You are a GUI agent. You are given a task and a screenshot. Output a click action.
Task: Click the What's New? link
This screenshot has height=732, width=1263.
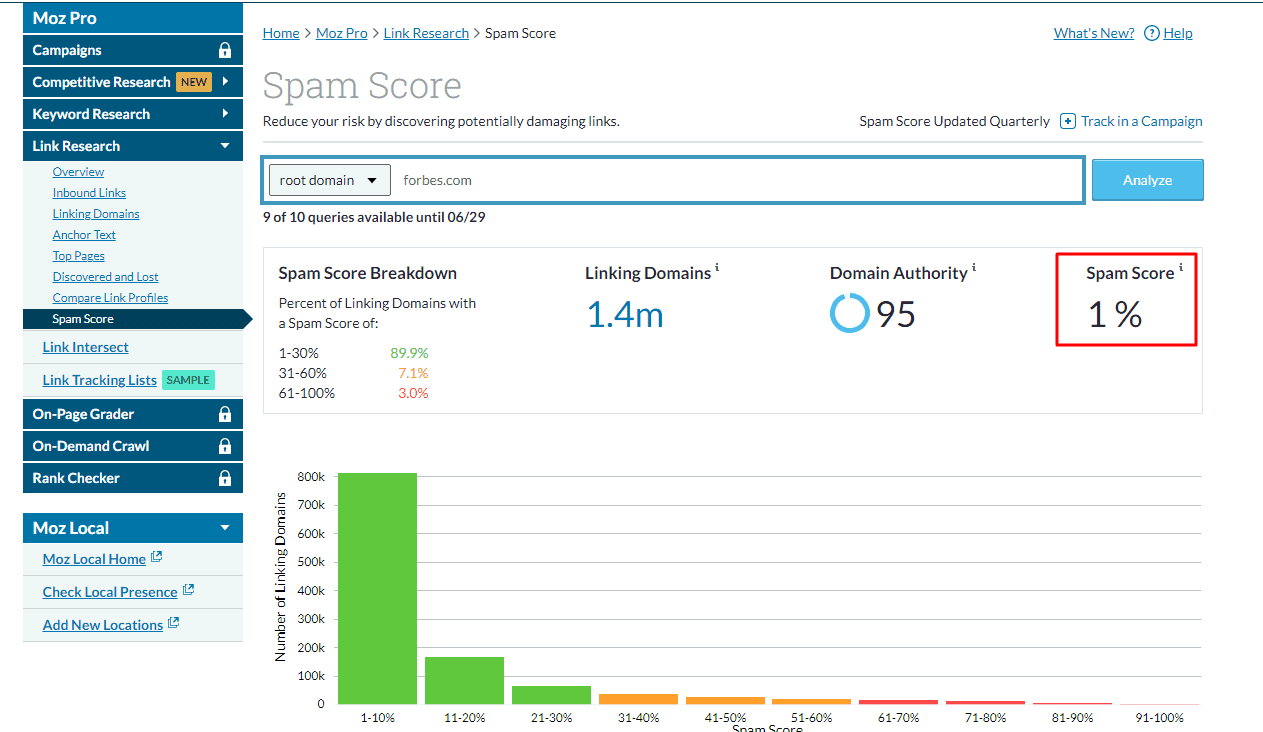click(x=1094, y=33)
